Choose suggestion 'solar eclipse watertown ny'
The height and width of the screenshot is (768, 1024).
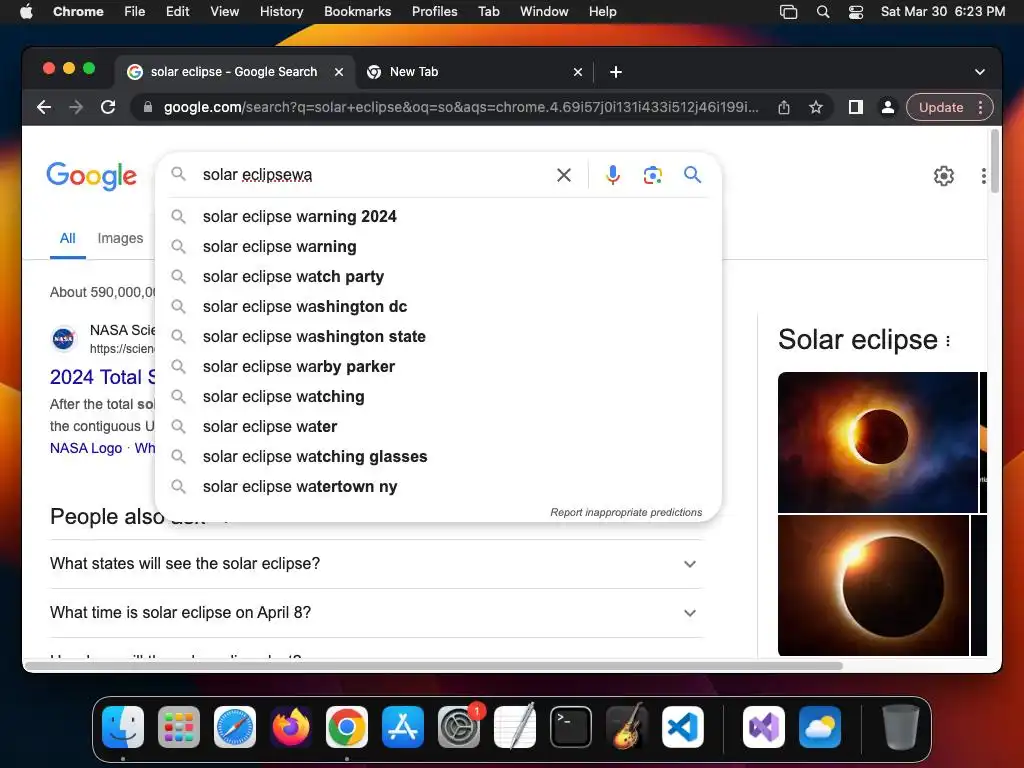(x=438, y=487)
